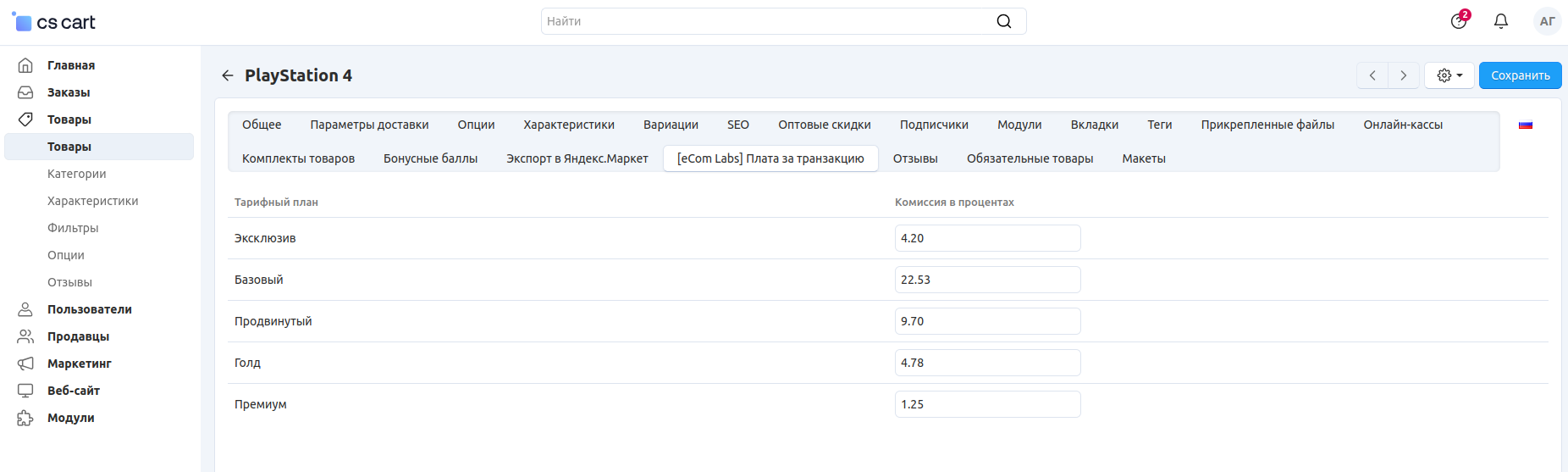Open the quick-start icon with badge 2

point(1459,20)
